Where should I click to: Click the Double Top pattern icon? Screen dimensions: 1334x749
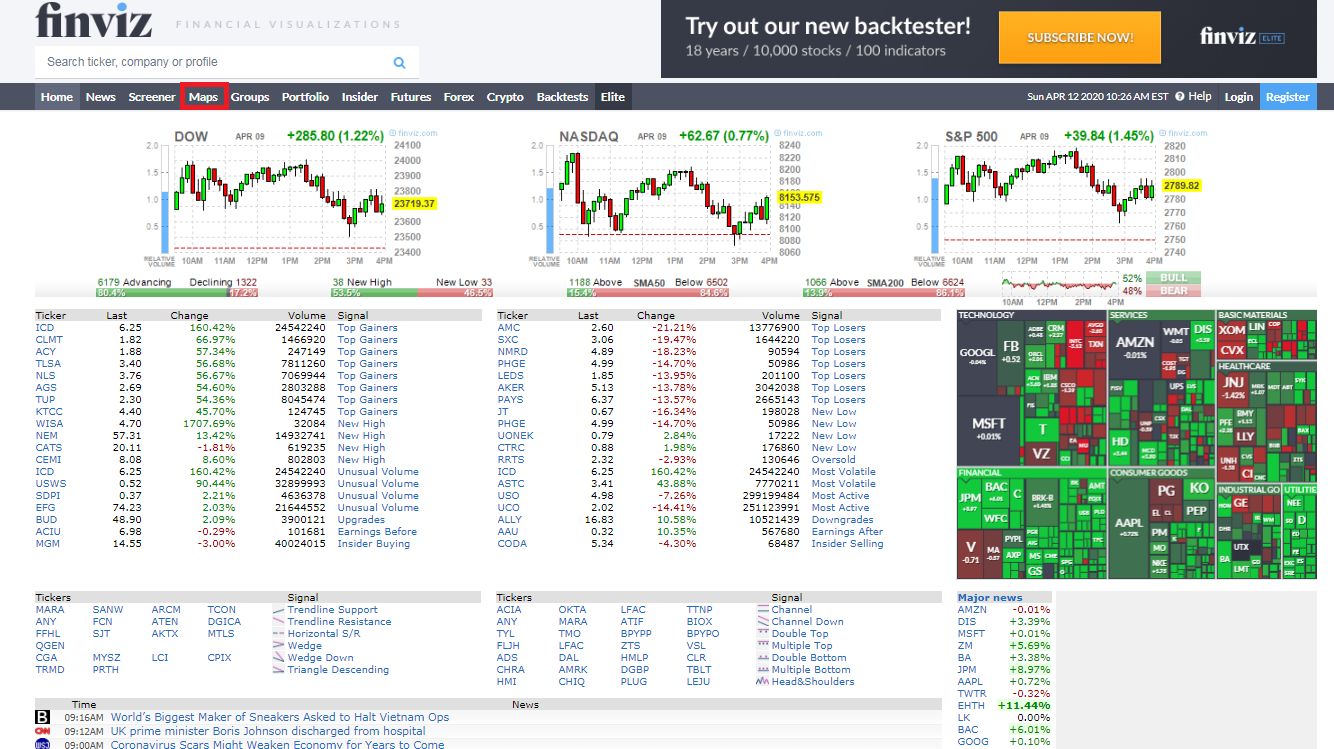click(x=763, y=634)
